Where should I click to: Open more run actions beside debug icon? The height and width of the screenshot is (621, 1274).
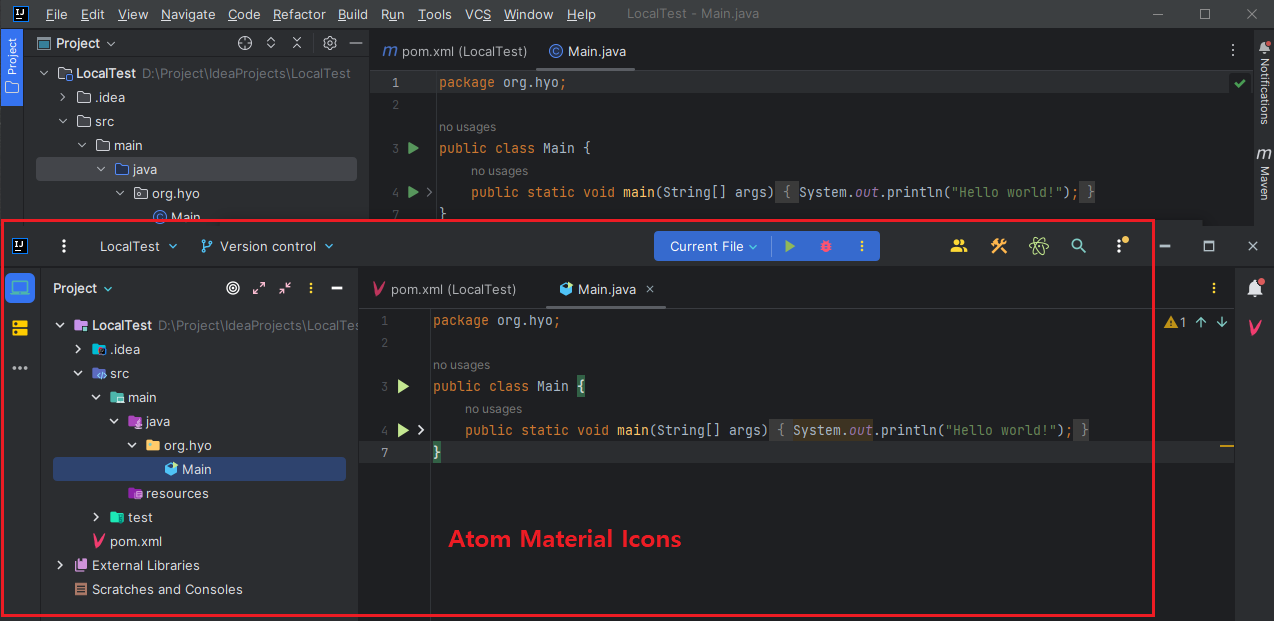pyautogui.click(x=861, y=246)
